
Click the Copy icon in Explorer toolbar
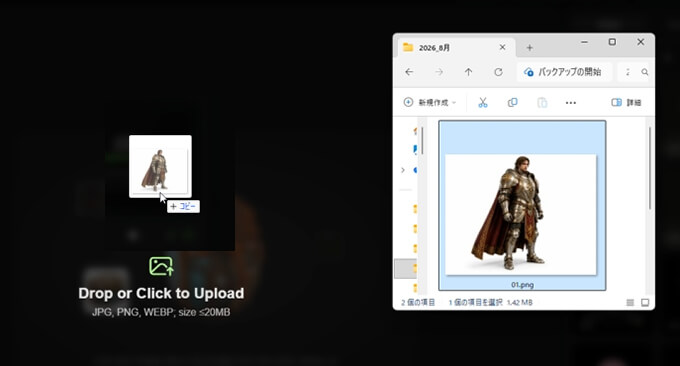click(512, 103)
